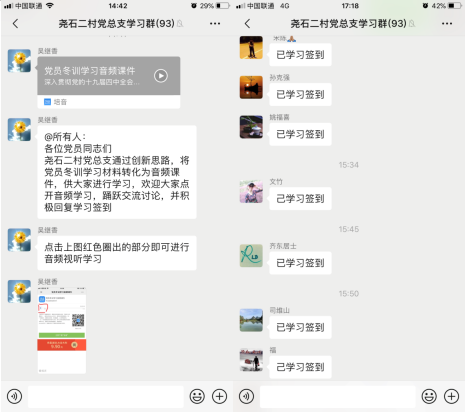
Task: Open the left chat's emoji picker
Action: [197, 396]
